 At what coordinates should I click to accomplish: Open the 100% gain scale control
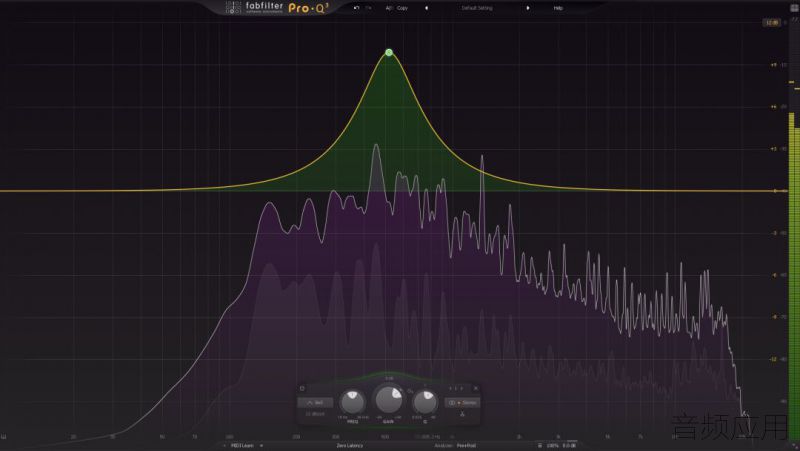point(553,445)
